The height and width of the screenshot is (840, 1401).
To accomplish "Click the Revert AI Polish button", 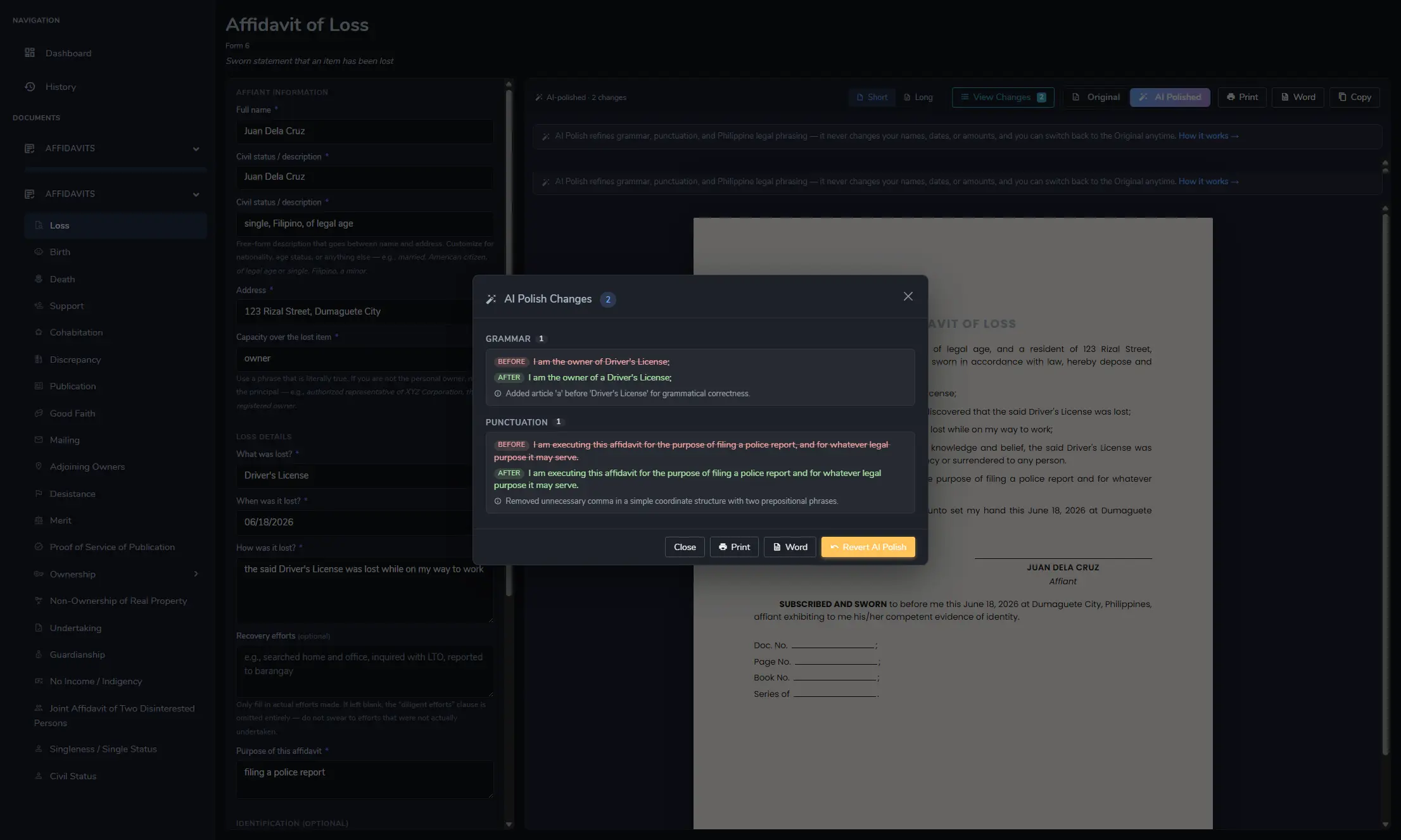I will 868,547.
